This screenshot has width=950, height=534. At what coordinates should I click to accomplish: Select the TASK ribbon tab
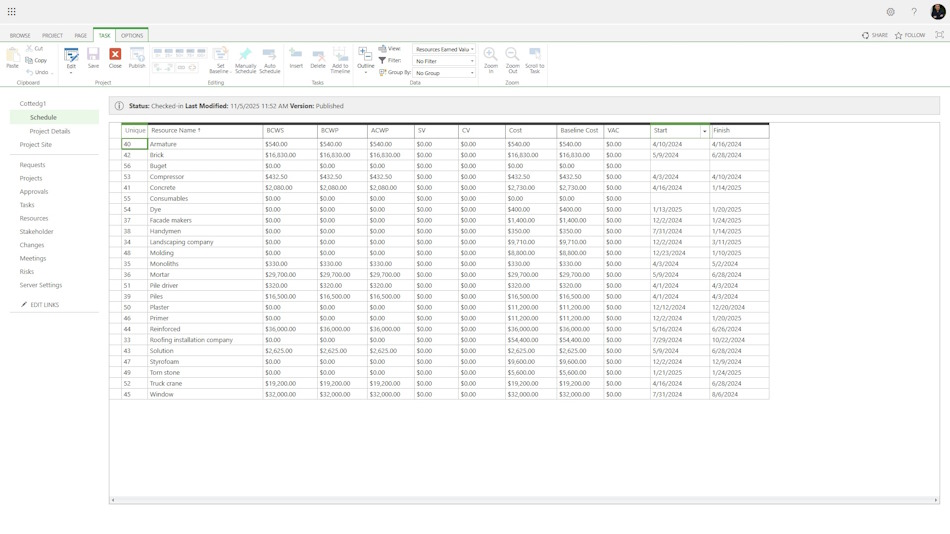tap(104, 36)
